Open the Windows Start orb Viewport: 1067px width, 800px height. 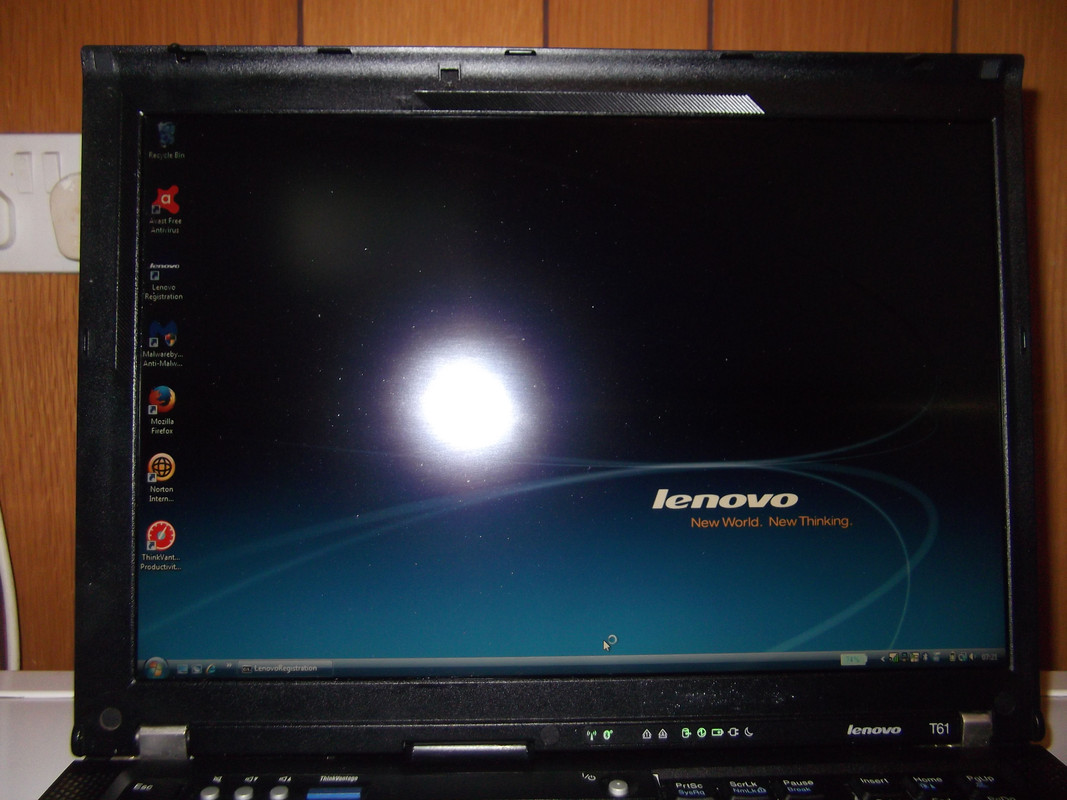[156, 668]
